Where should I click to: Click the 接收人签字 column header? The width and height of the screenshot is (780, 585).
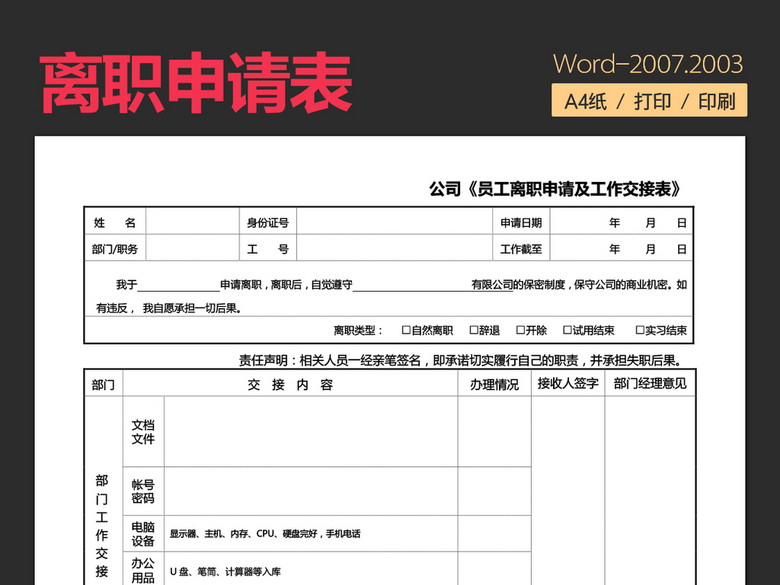pos(568,383)
